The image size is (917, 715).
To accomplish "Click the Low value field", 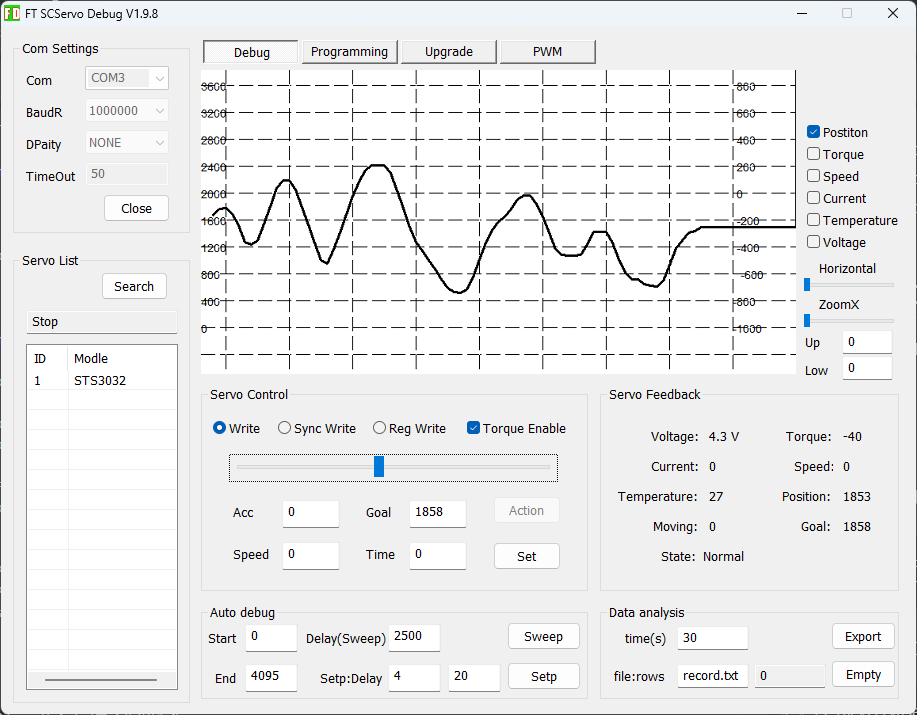I will click(x=867, y=368).
